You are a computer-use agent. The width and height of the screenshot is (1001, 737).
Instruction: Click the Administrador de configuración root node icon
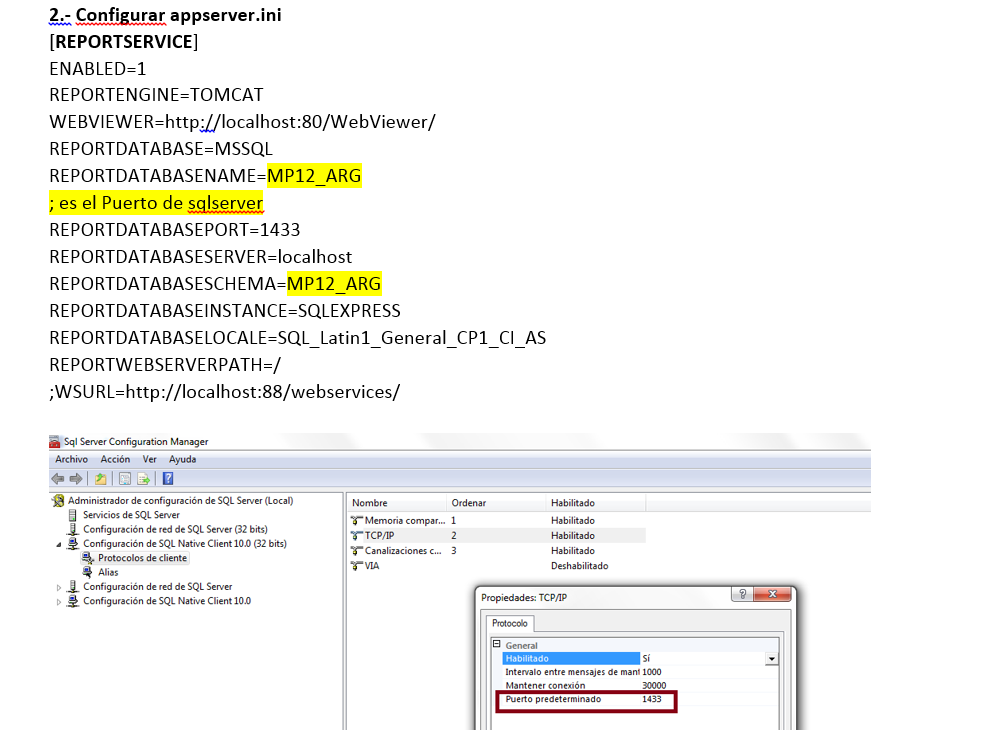[x=59, y=501]
